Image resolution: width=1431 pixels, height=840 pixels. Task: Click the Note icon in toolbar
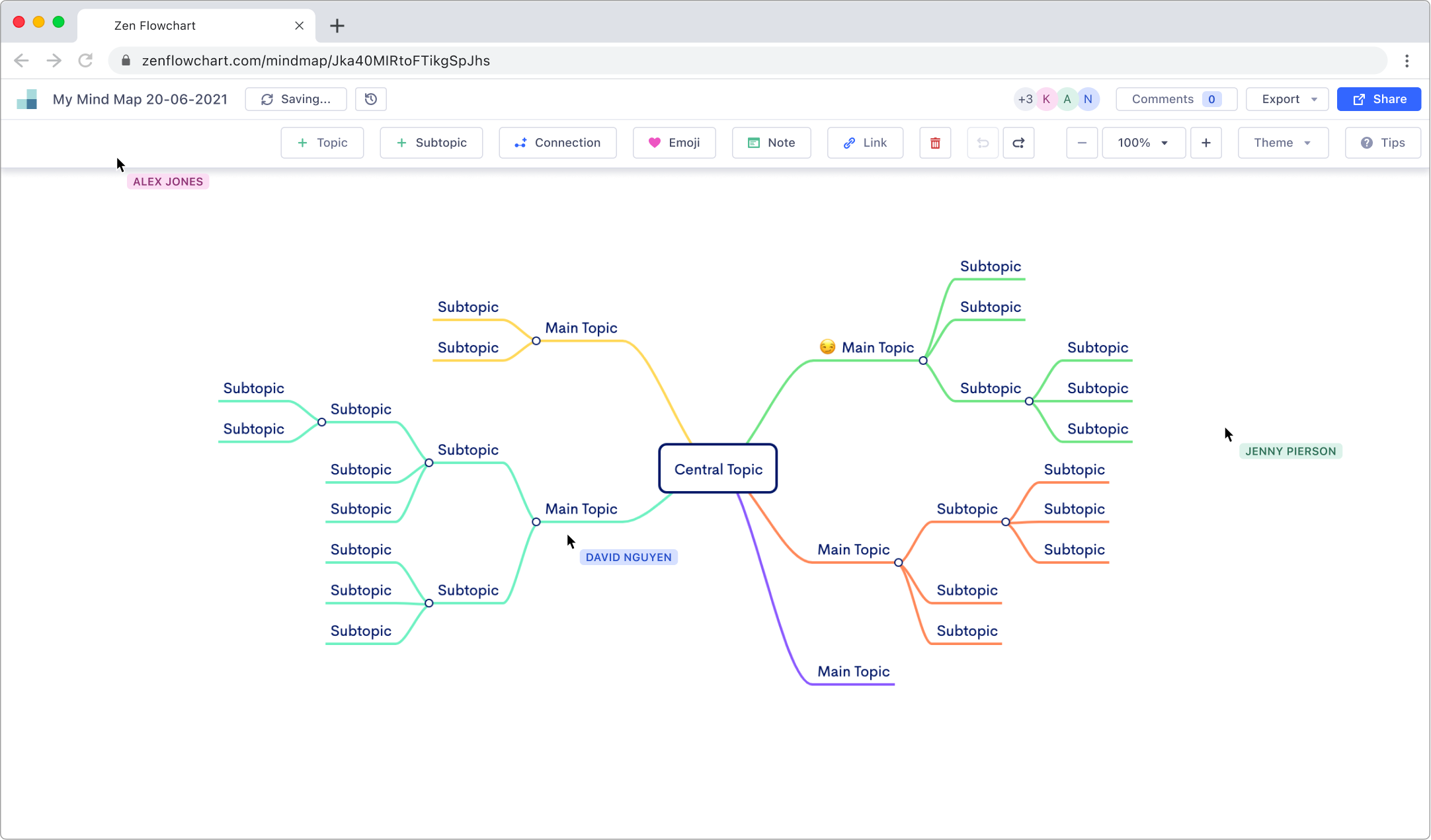[754, 143]
